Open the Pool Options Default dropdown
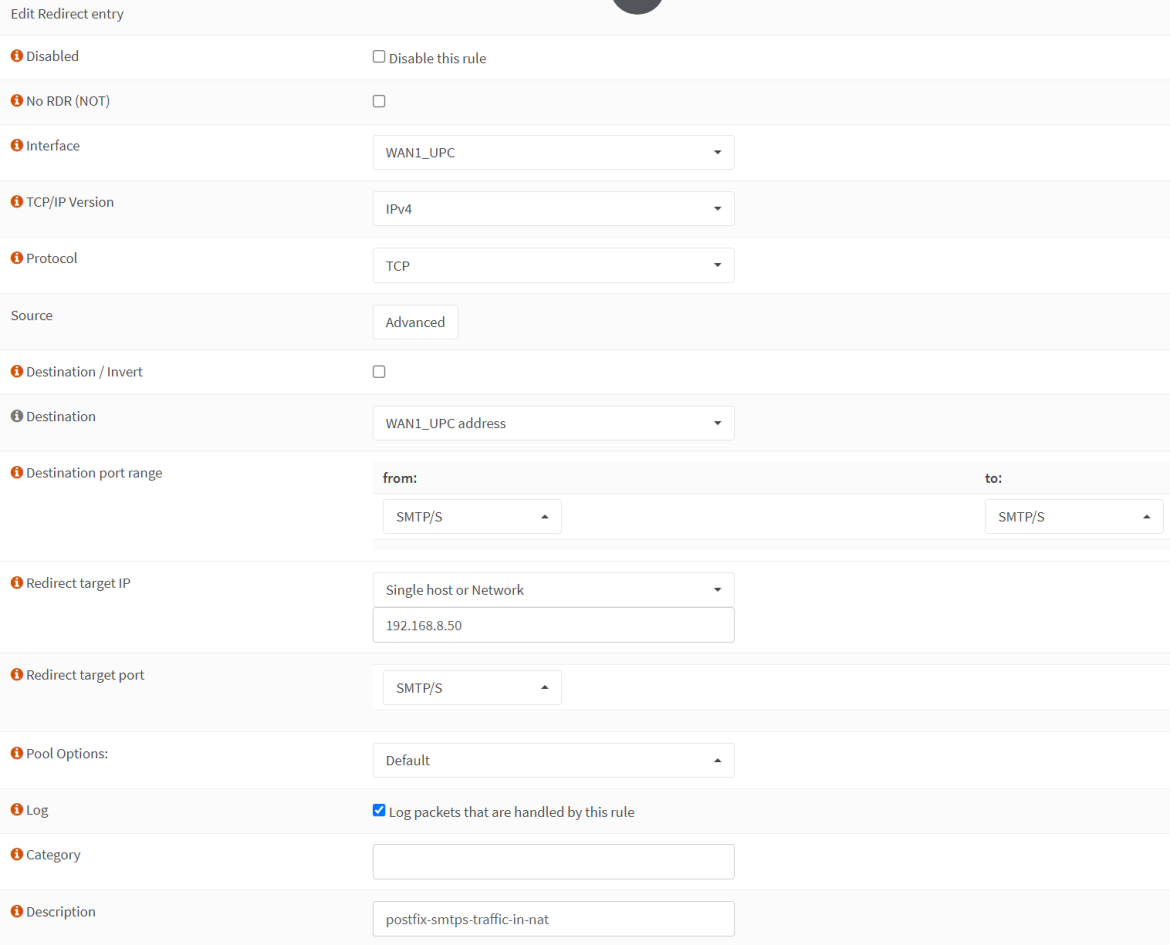Screen dimensions: 1170x945 pos(553,760)
